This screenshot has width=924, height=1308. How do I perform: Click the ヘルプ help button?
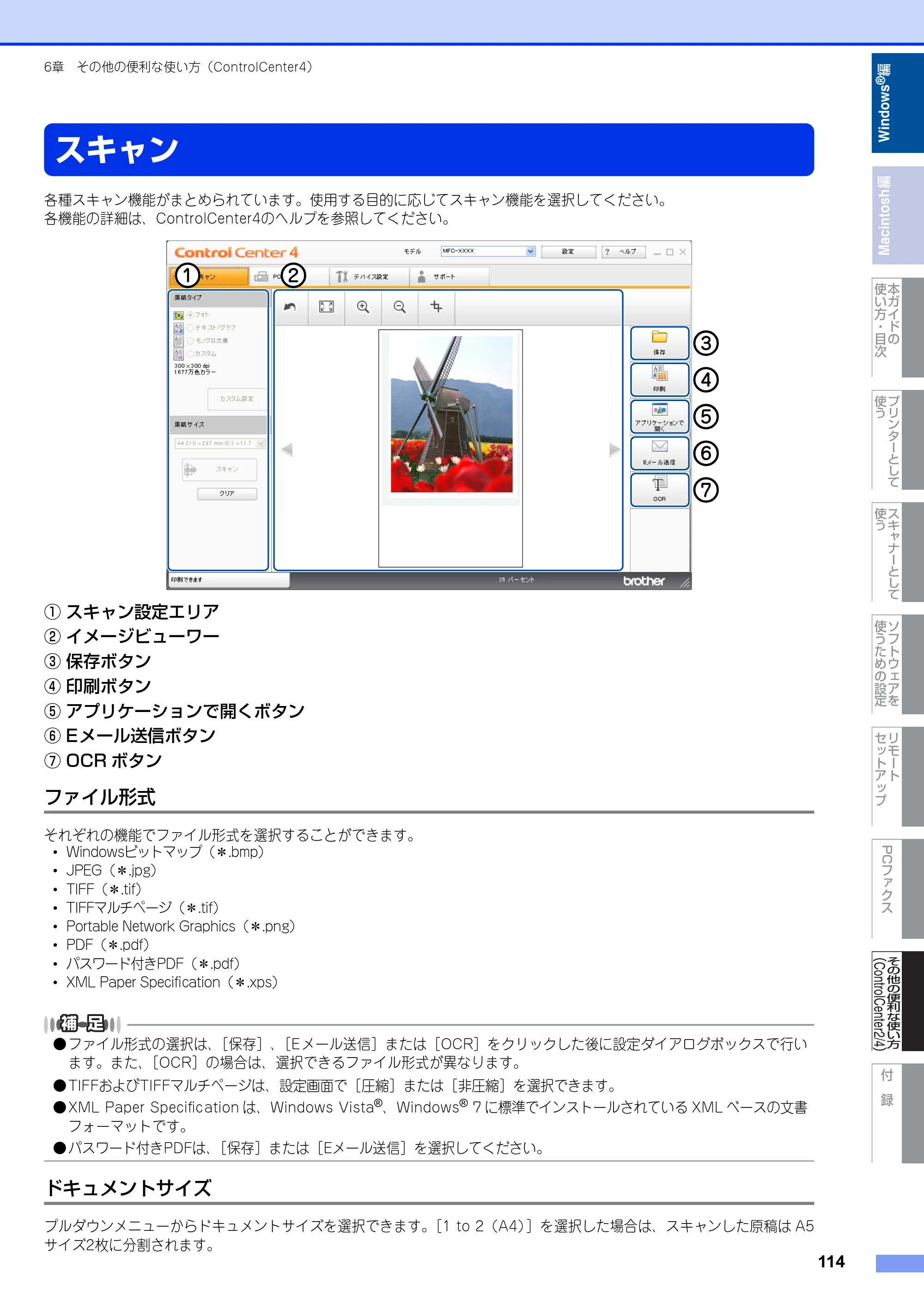[623, 252]
